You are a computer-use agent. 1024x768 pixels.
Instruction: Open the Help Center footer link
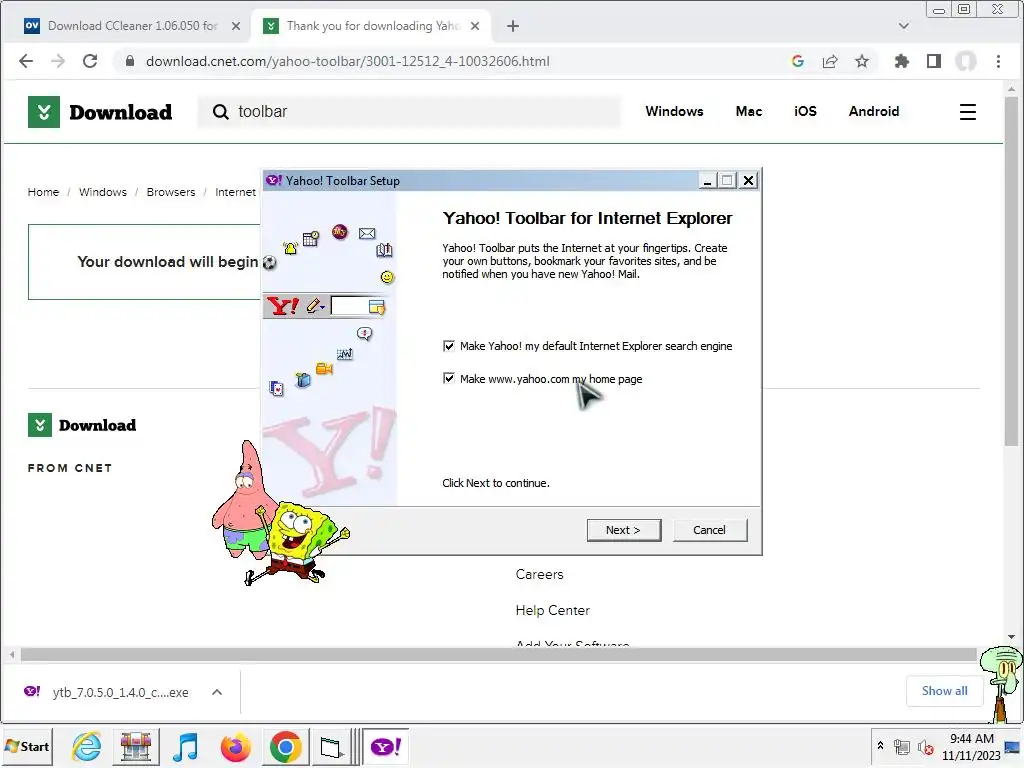(x=552, y=610)
